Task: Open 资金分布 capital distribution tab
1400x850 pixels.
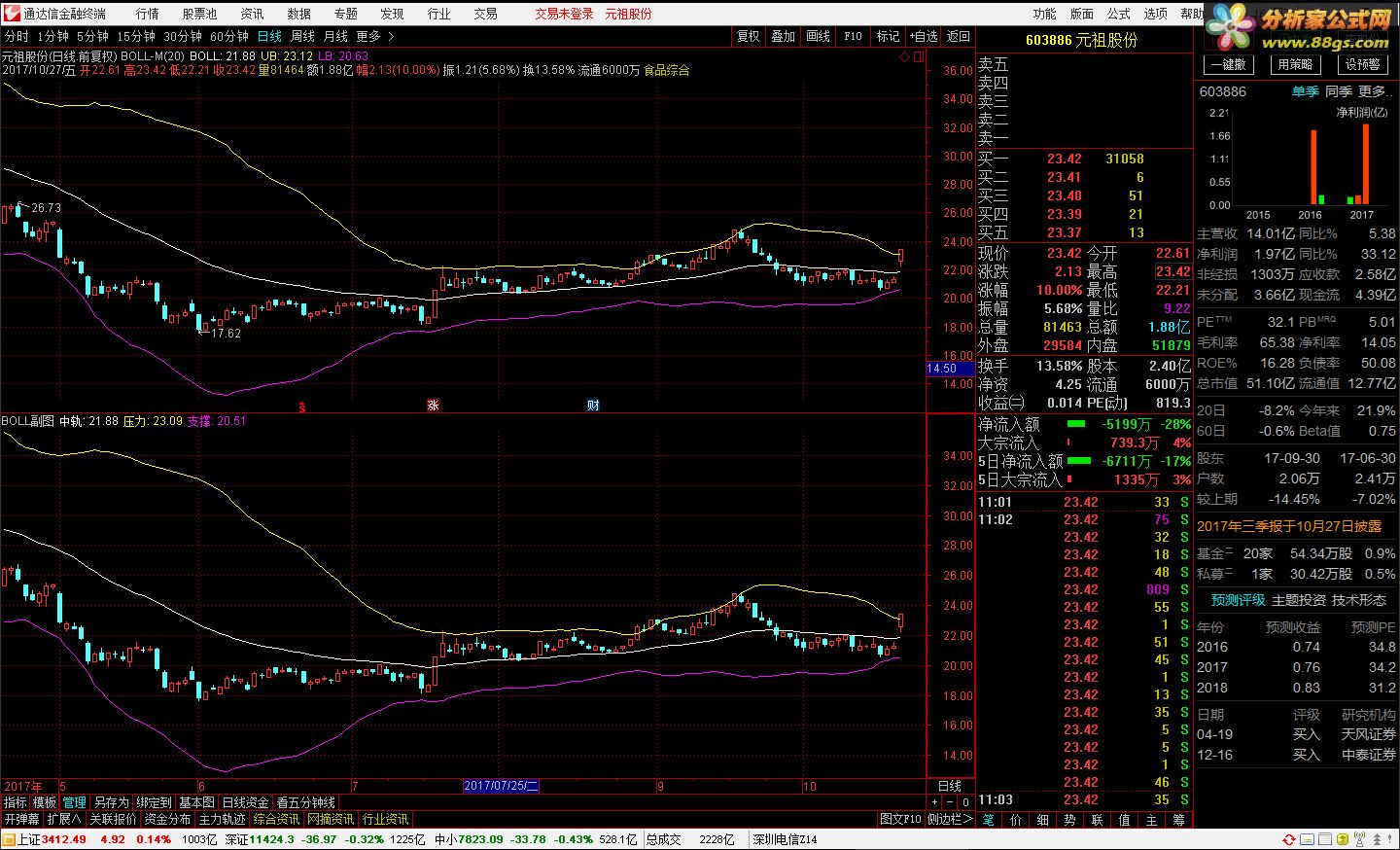Action: (x=168, y=819)
